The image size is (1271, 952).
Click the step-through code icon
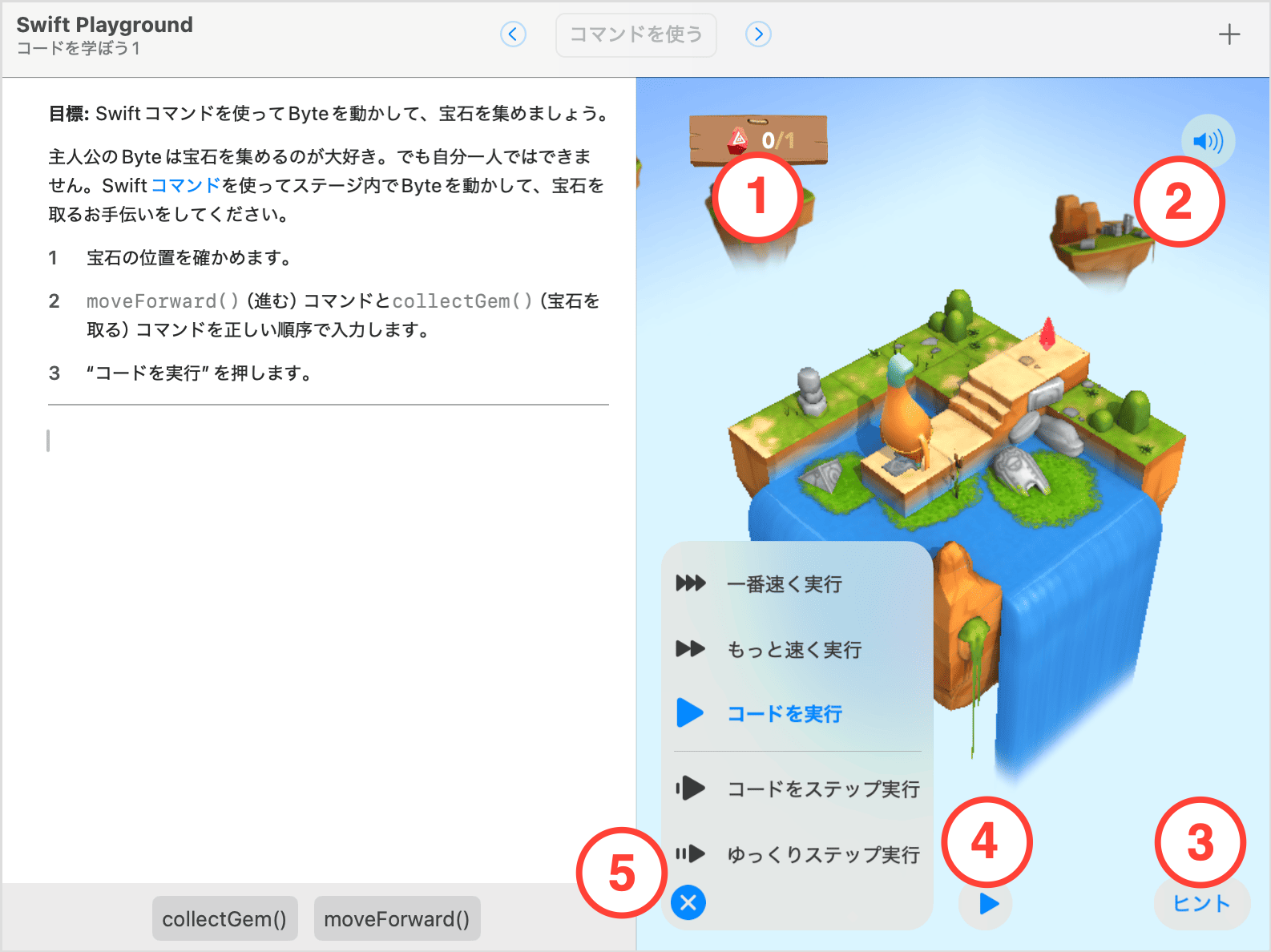[x=690, y=789]
